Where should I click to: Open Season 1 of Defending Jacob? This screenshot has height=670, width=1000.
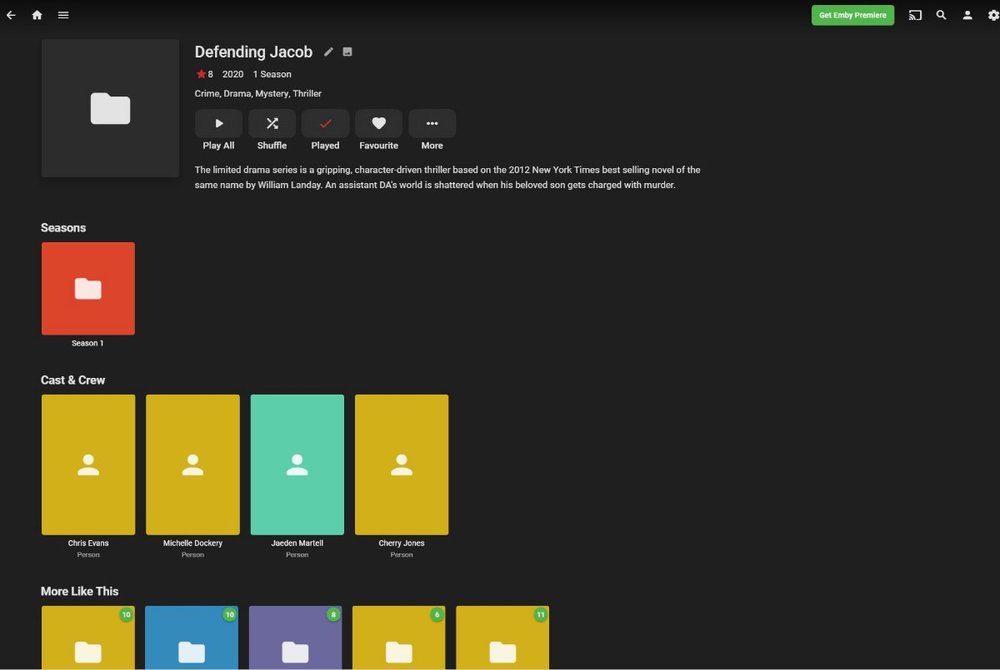coord(88,288)
